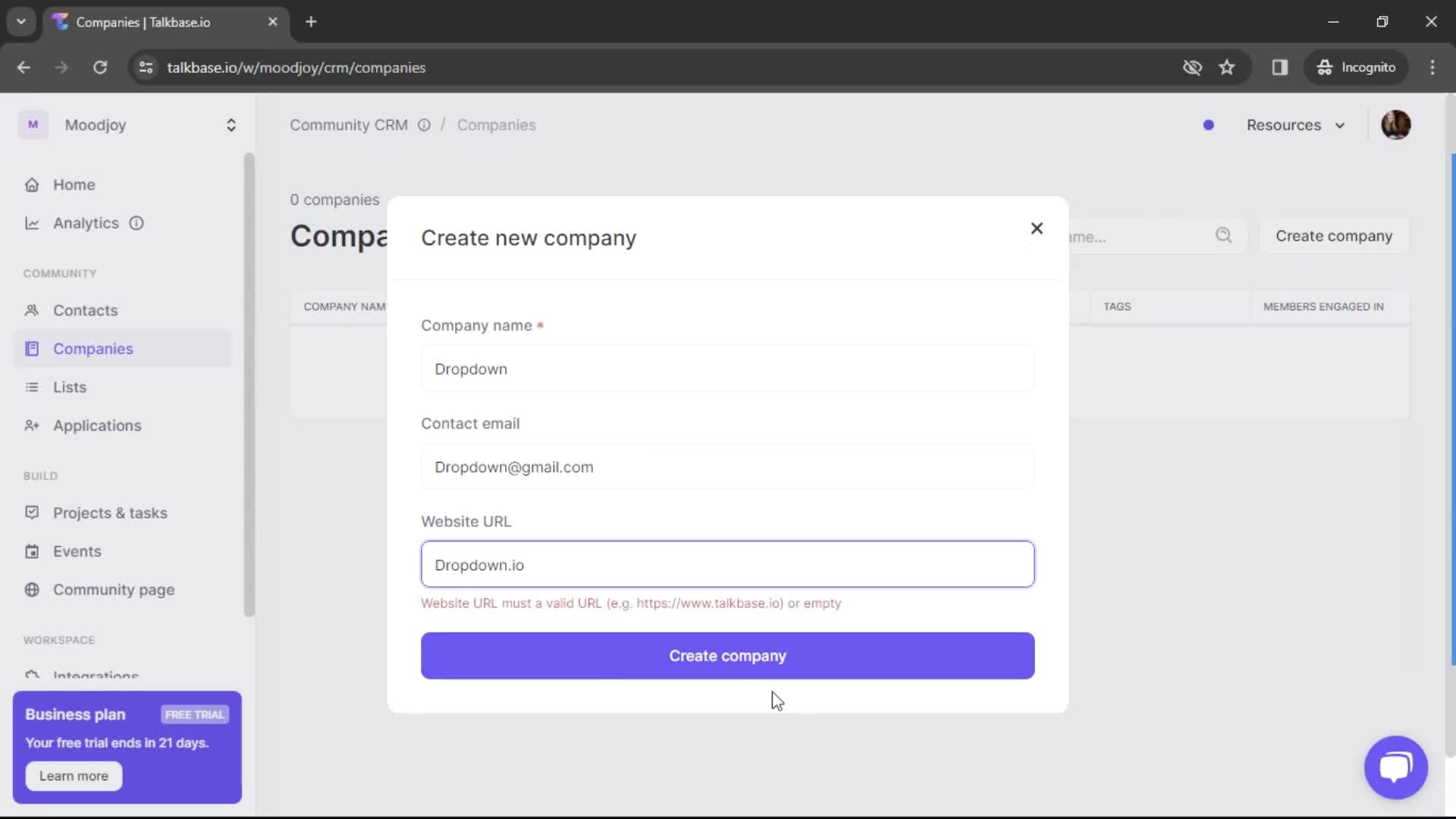1456x819 pixels.
Task: Expand Resources dropdown in top bar
Action: 1295,124
